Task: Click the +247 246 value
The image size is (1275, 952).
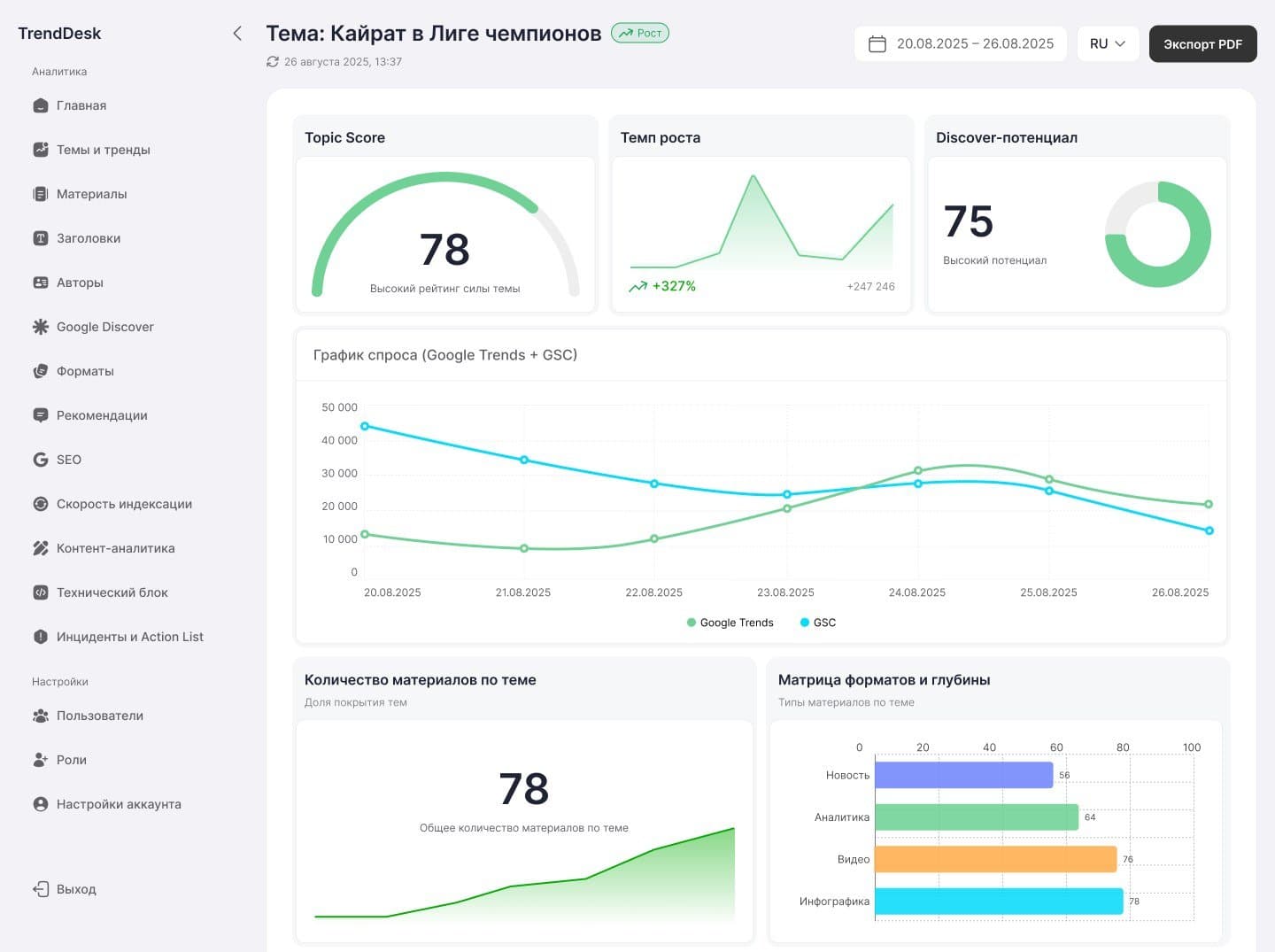Action: [871, 286]
